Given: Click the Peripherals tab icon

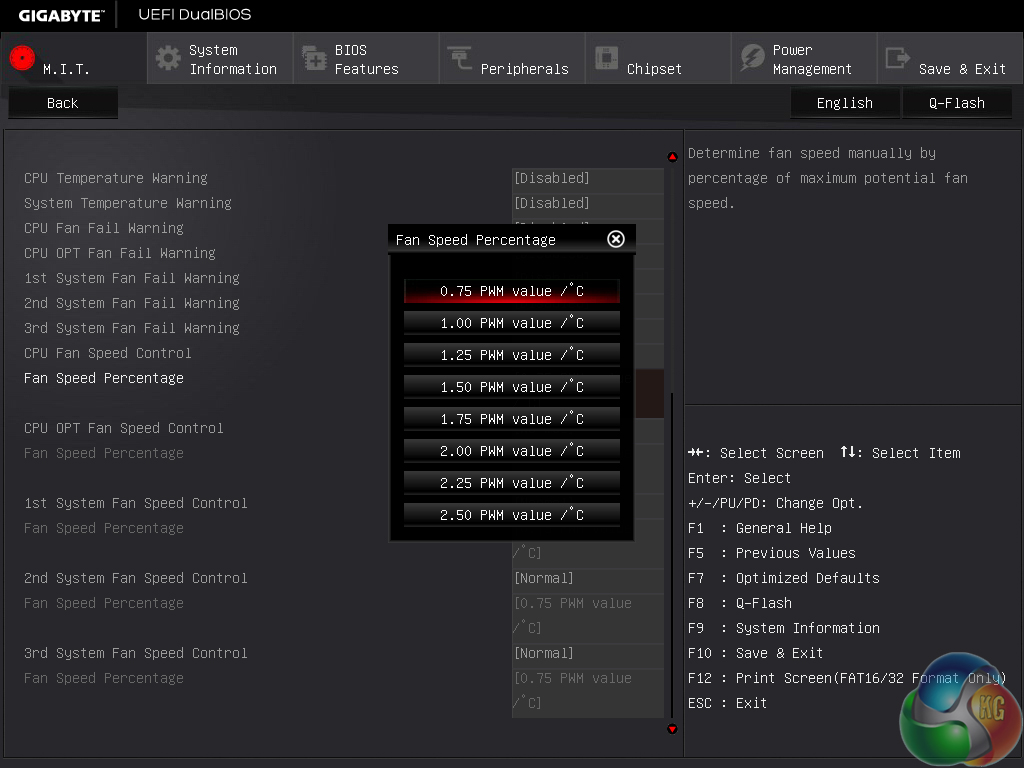Looking at the screenshot, I should 460,58.
